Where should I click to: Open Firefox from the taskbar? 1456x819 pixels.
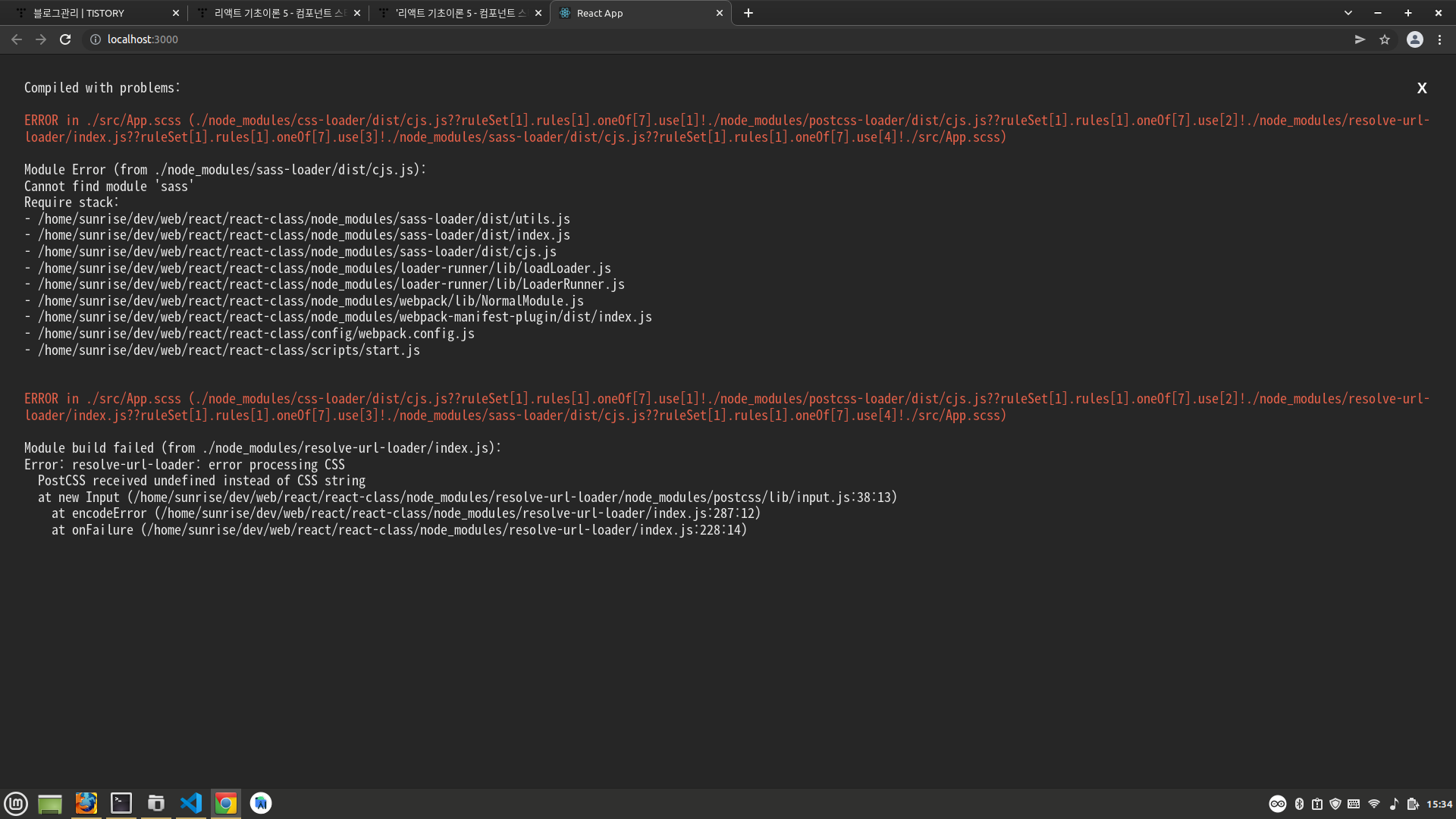[x=86, y=803]
